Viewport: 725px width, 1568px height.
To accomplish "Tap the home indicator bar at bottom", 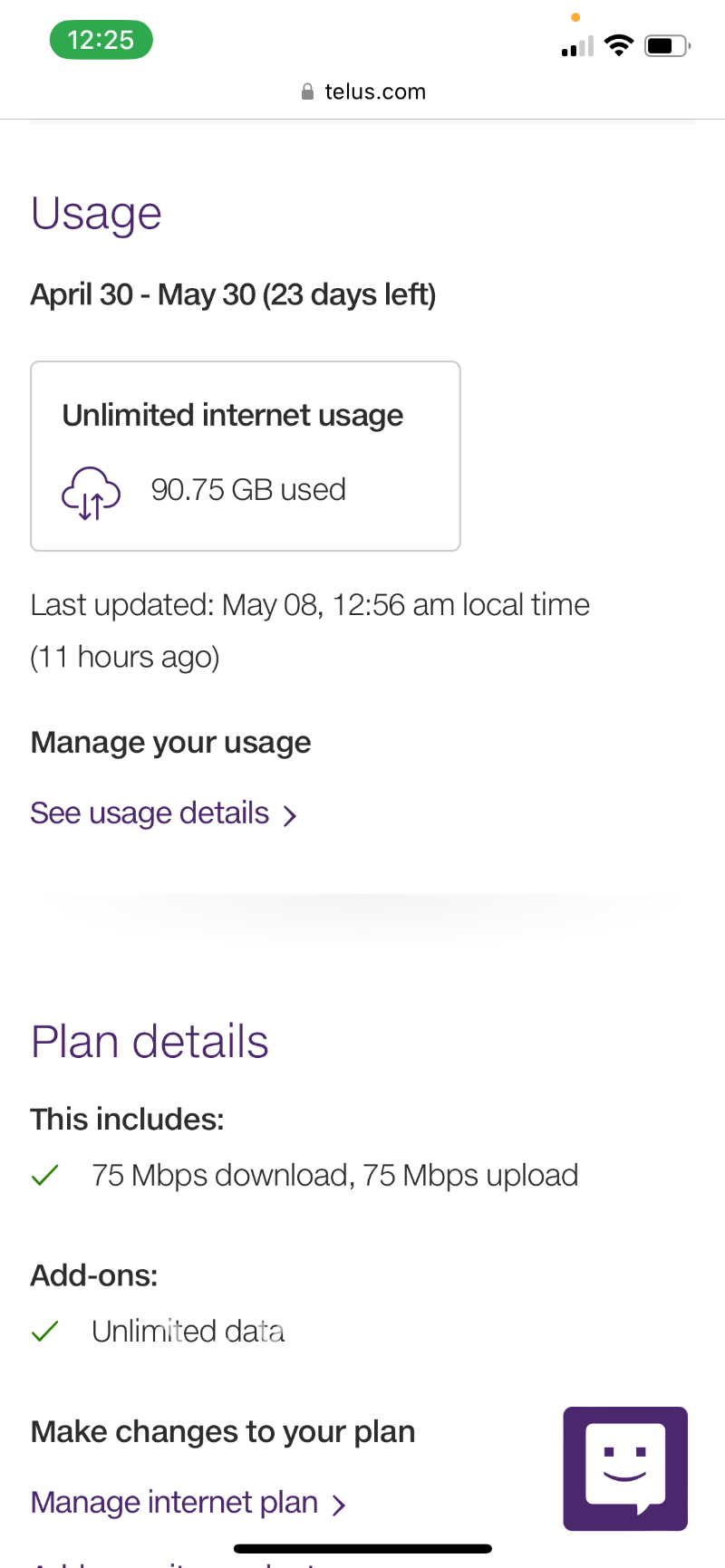I will (x=362, y=1549).
